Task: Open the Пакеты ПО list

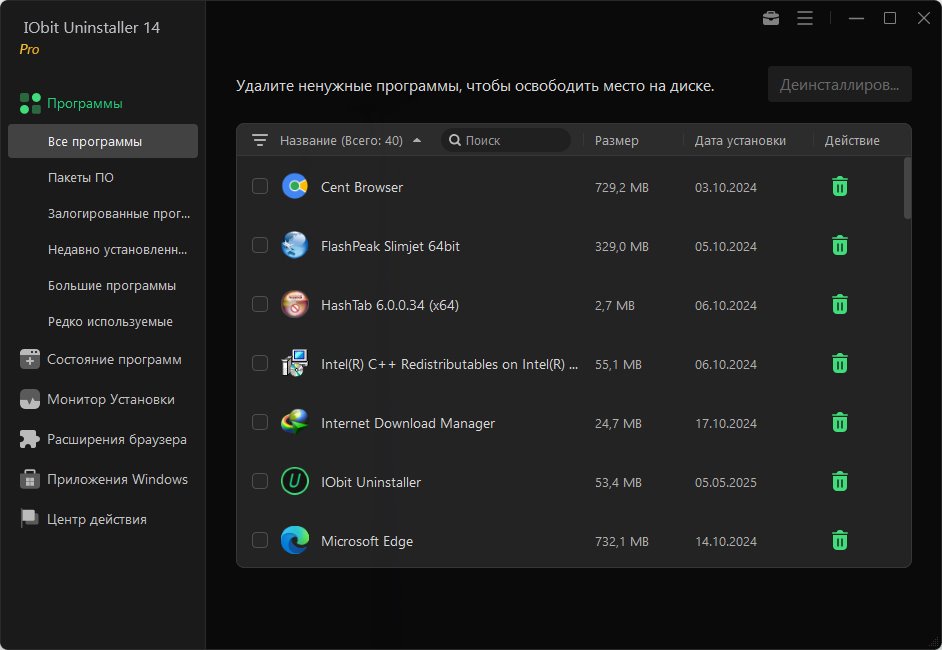Action: tap(81, 178)
